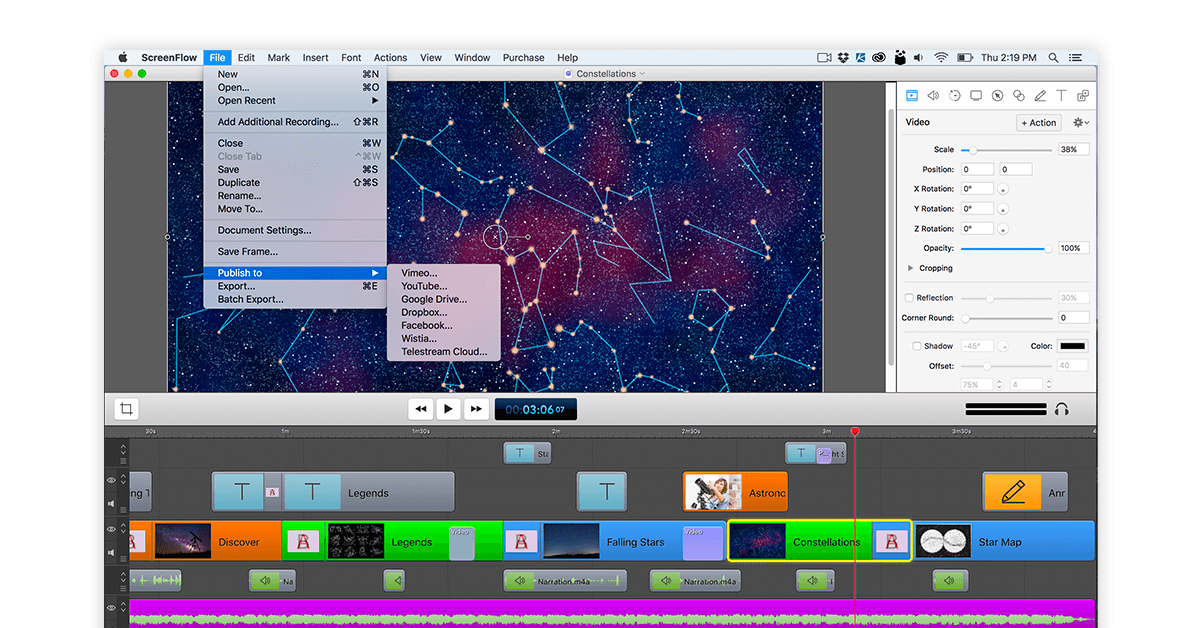Image resolution: width=1200 pixels, height=628 pixels.
Task: Click the rewind playback button
Action: click(421, 409)
